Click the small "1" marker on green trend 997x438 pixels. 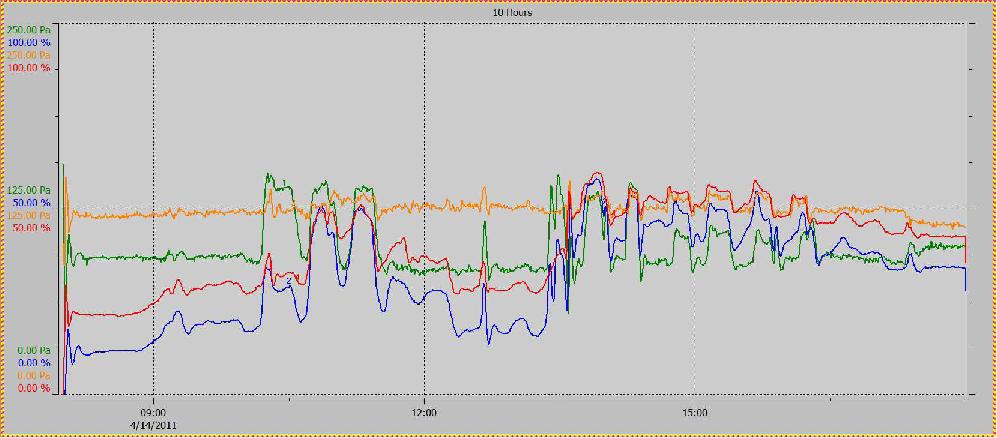(285, 181)
